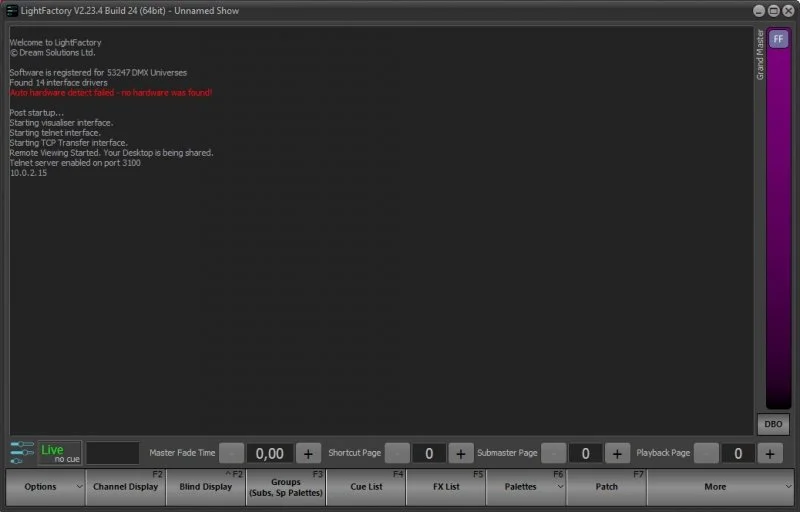This screenshot has height=512, width=800.
Task: Click the sliders icon beside the Live indicator
Action: click(21, 452)
